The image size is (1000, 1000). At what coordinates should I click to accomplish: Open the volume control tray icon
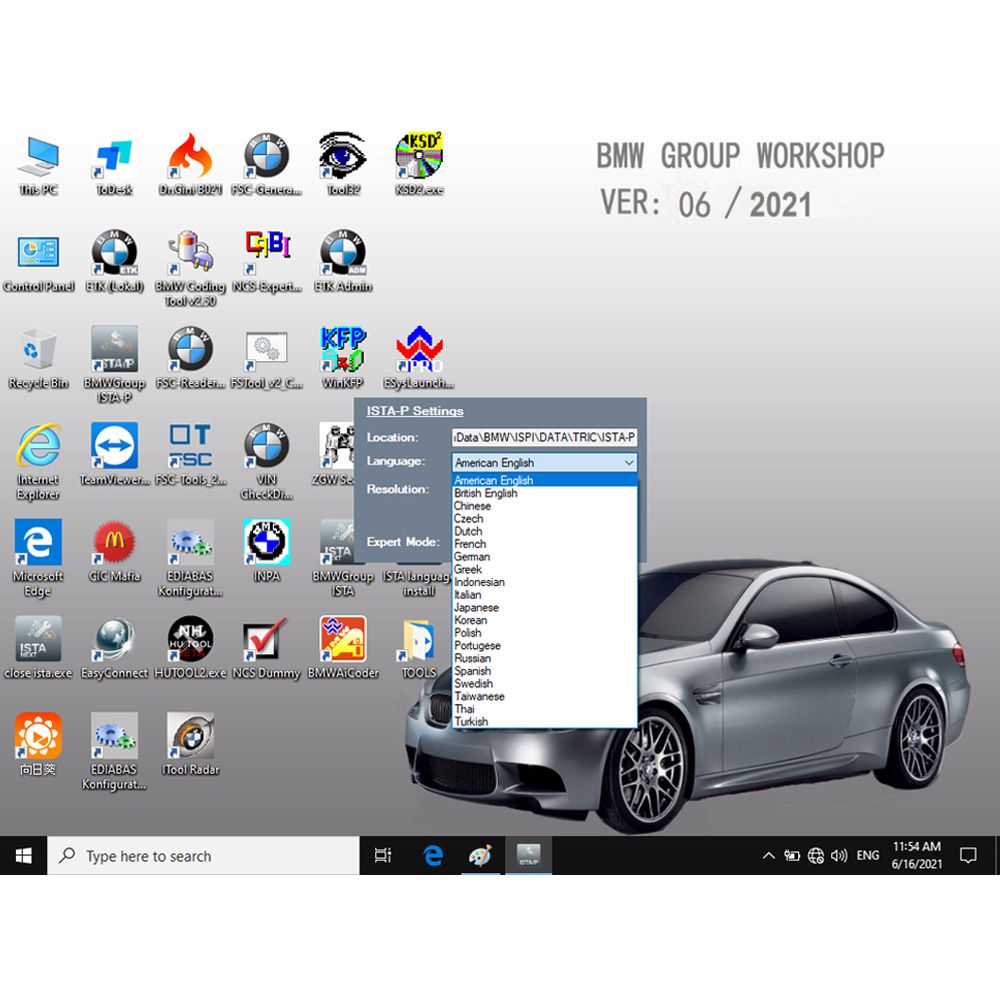(x=839, y=856)
